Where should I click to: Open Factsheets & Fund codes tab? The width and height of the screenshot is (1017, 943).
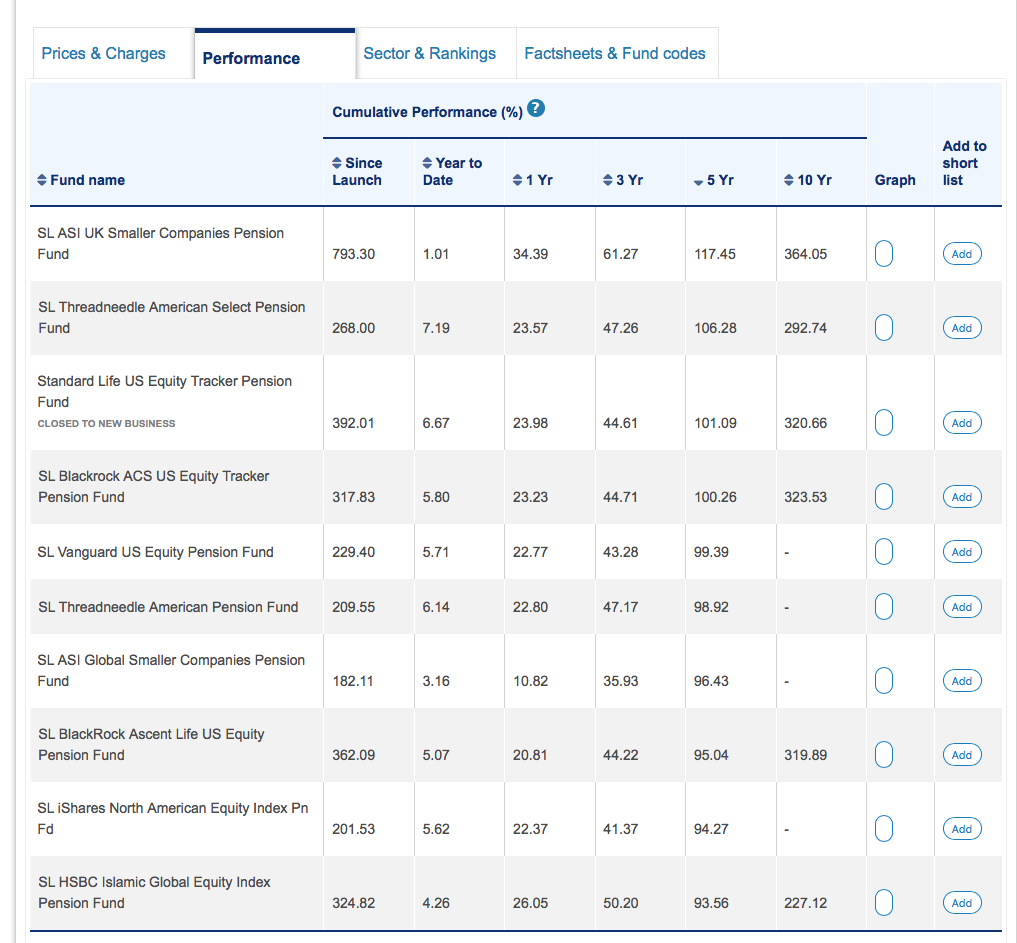(x=614, y=54)
